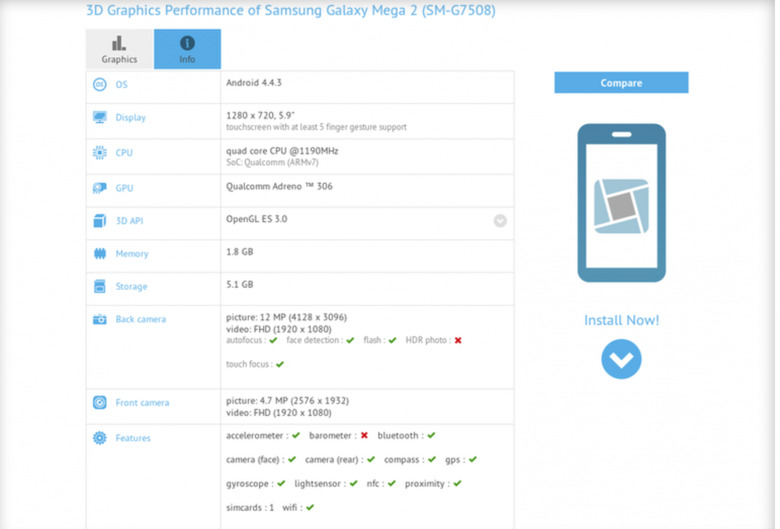780x529 pixels.
Task: Open the 3D Graphics Performance title link
Action: click(x=291, y=10)
